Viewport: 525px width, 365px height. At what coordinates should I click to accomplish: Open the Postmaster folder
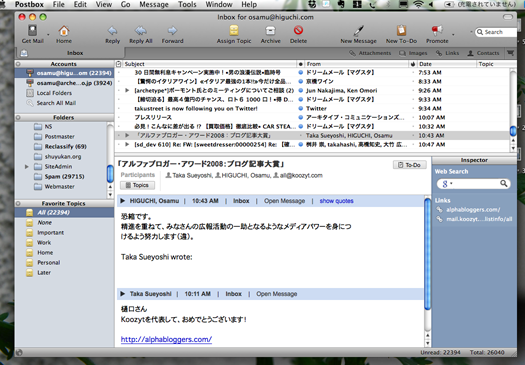coord(60,136)
